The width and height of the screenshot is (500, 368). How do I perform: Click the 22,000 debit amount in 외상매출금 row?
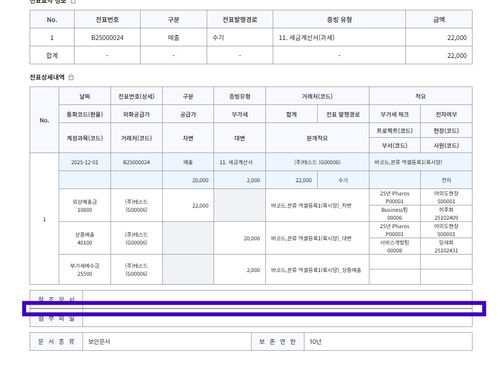(x=188, y=206)
